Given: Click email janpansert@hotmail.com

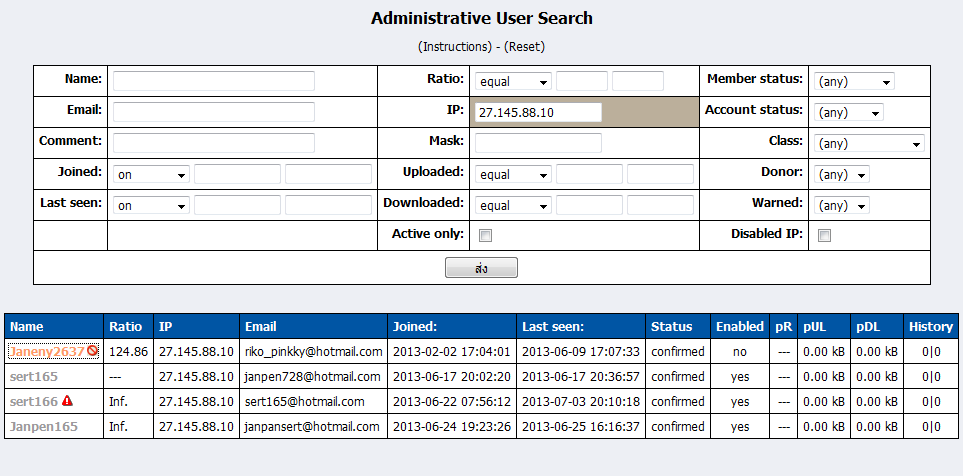Looking at the screenshot, I should coord(312,426).
